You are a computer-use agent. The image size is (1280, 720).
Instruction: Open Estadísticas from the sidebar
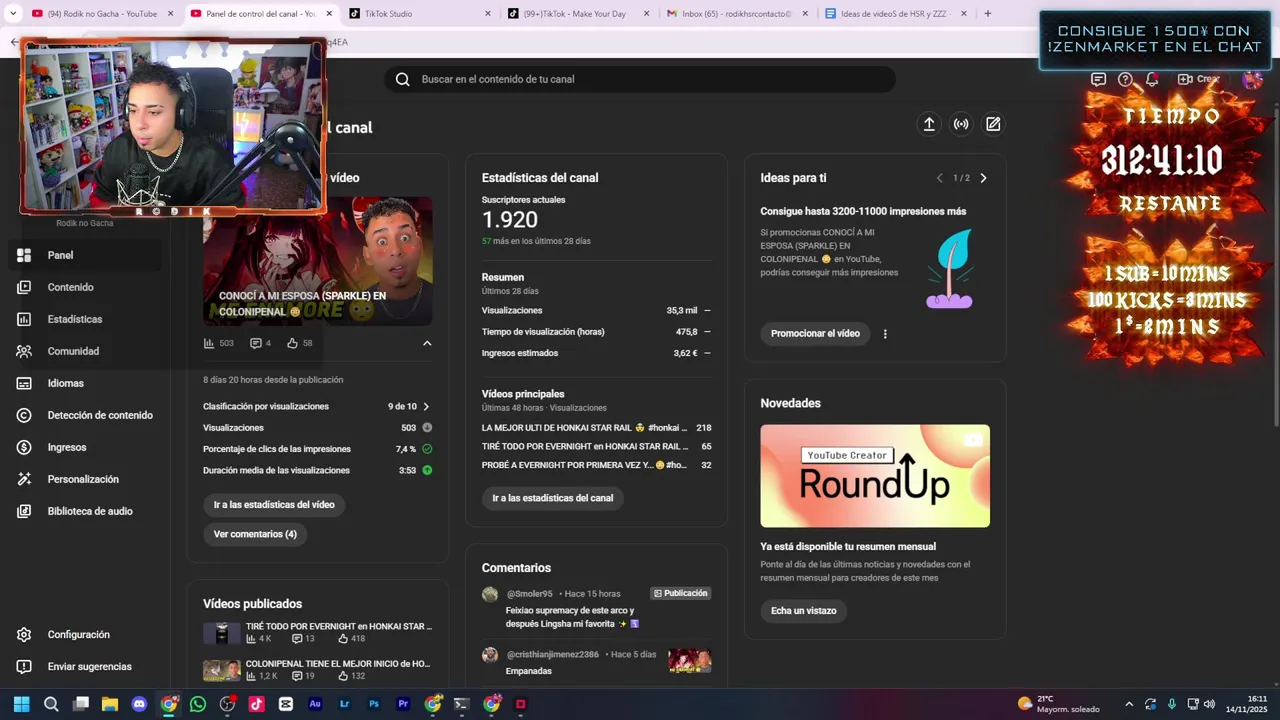(x=85, y=319)
